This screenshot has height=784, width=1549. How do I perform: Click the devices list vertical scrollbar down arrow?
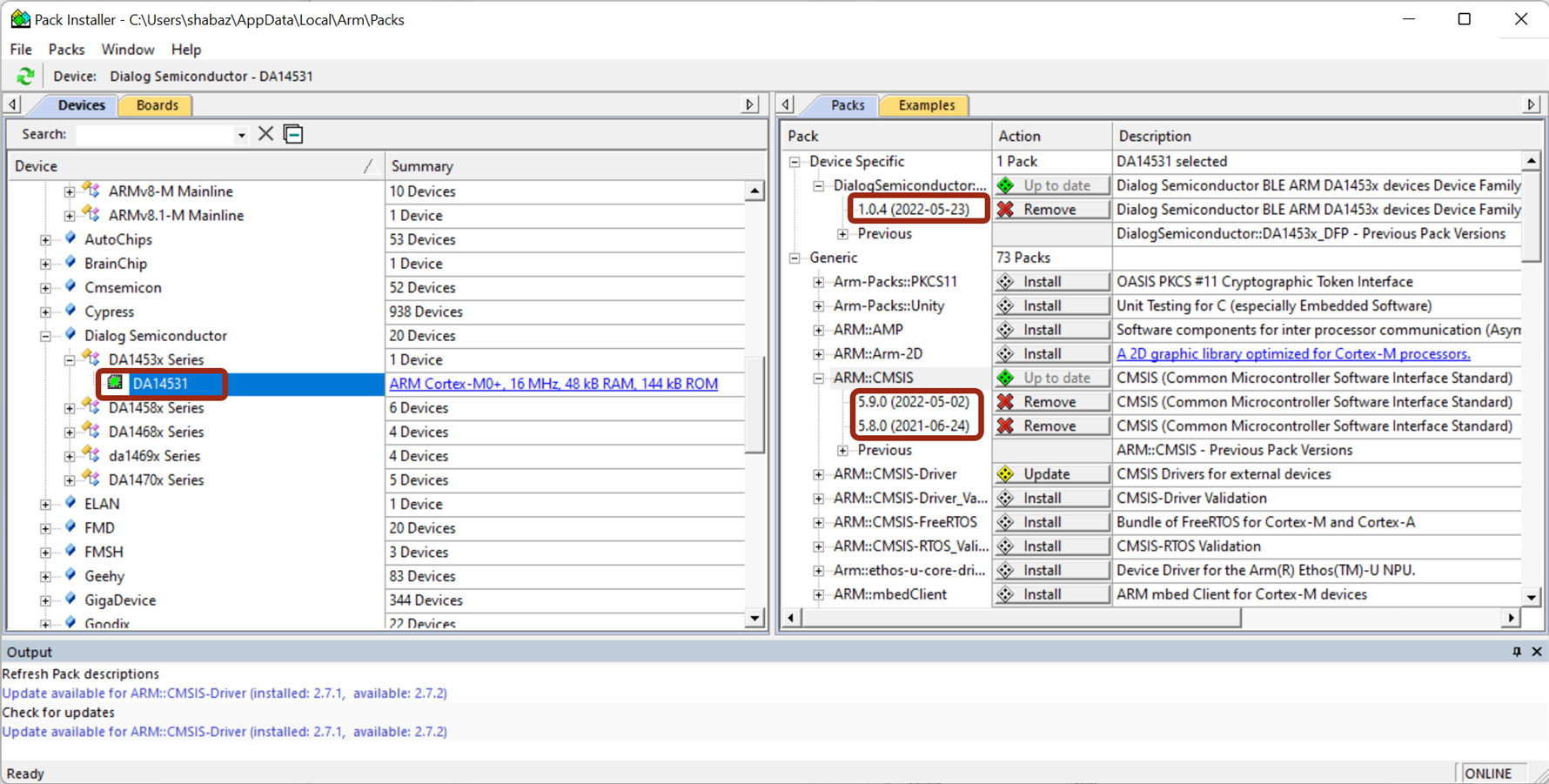coord(754,619)
